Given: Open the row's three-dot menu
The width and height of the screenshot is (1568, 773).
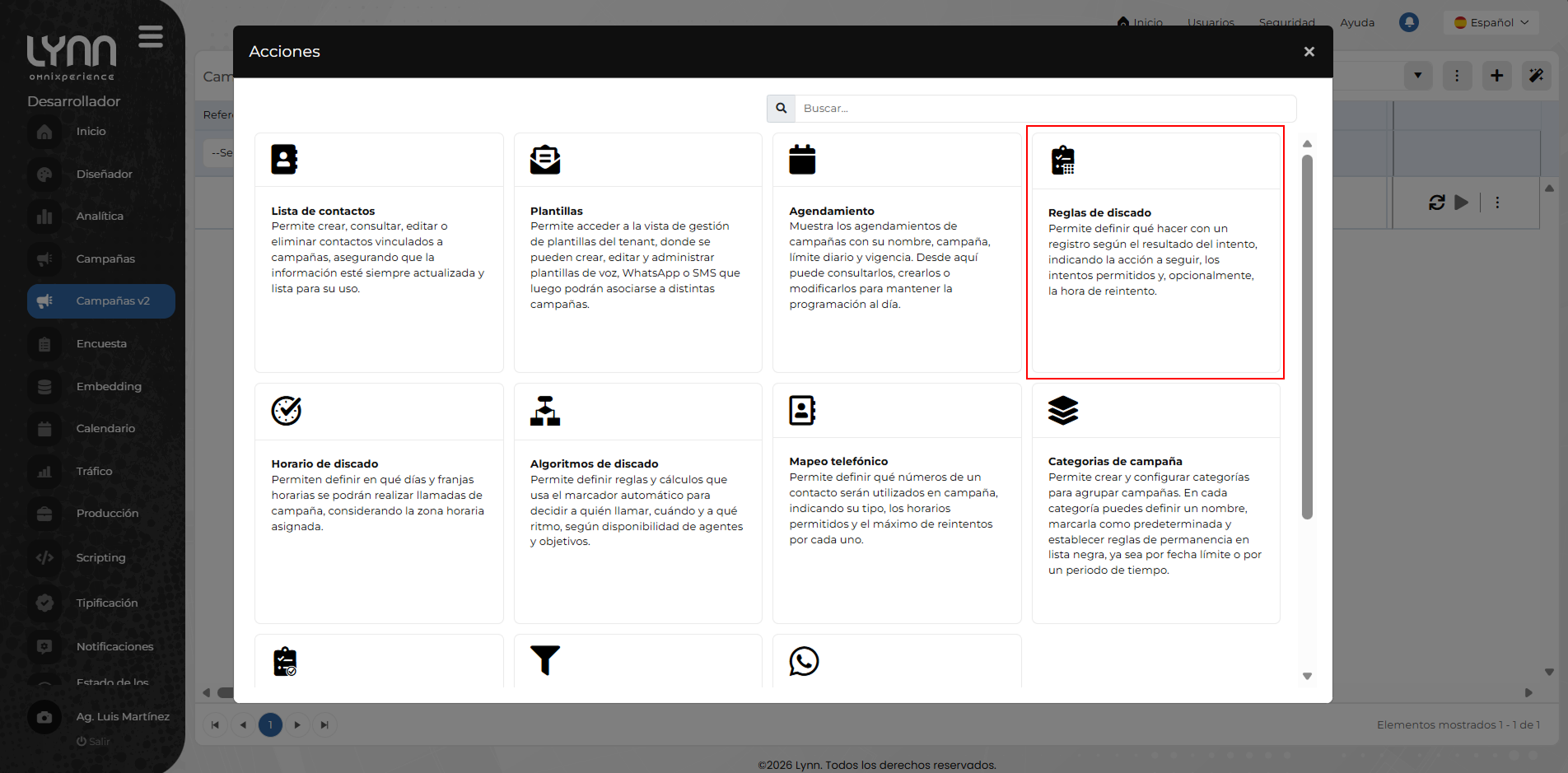Looking at the screenshot, I should 1497,203.
